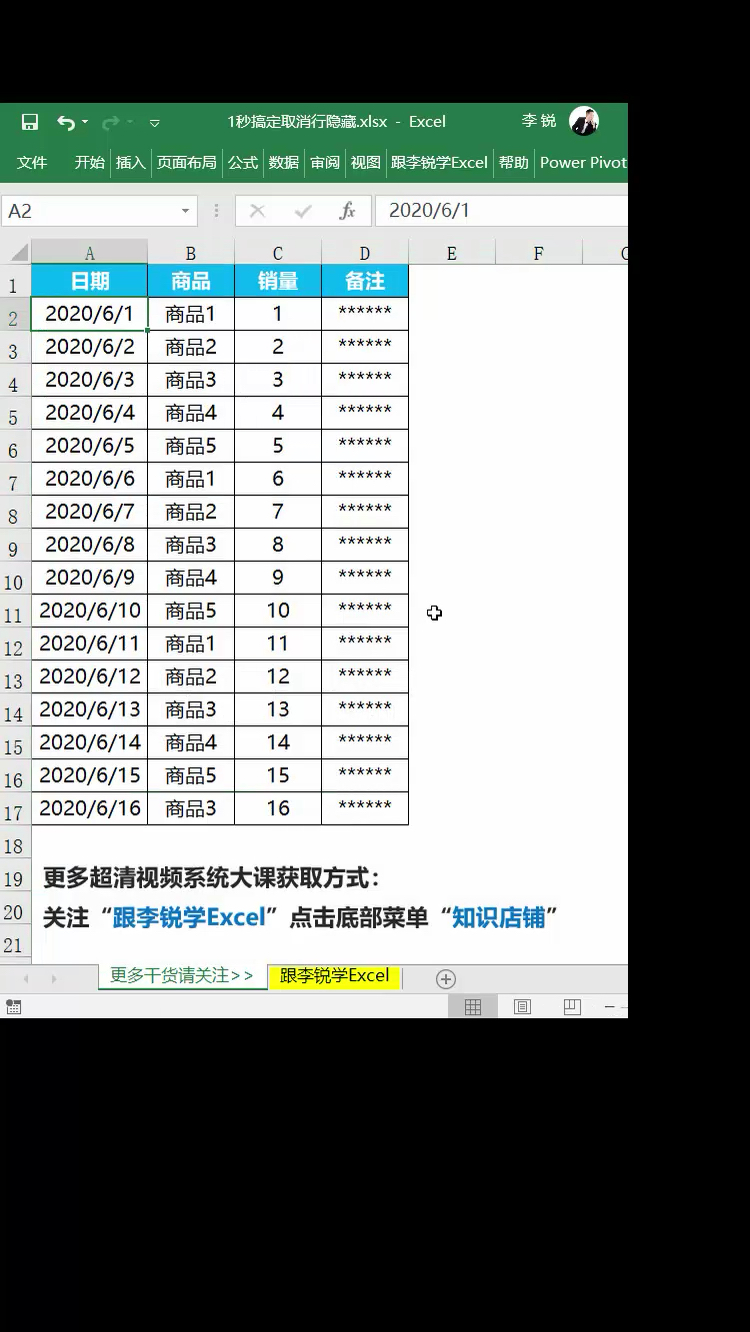Select column A header

[x=89, y=253]
